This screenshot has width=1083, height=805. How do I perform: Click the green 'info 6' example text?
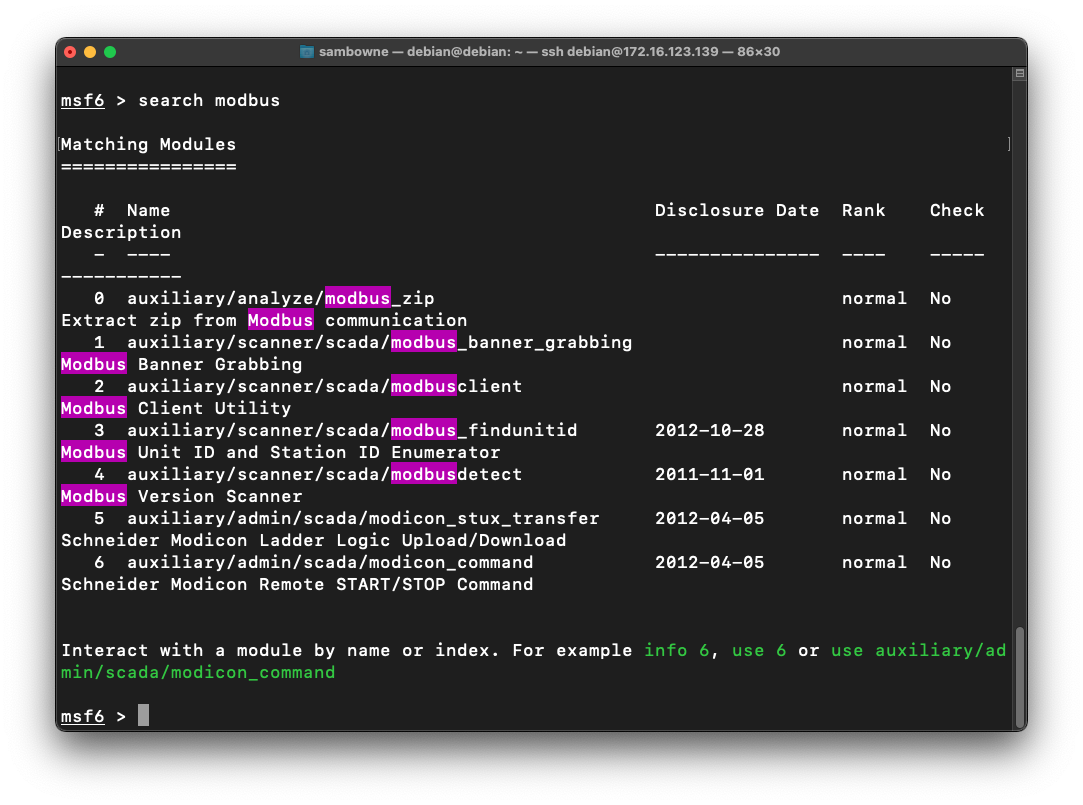point(676,650)
